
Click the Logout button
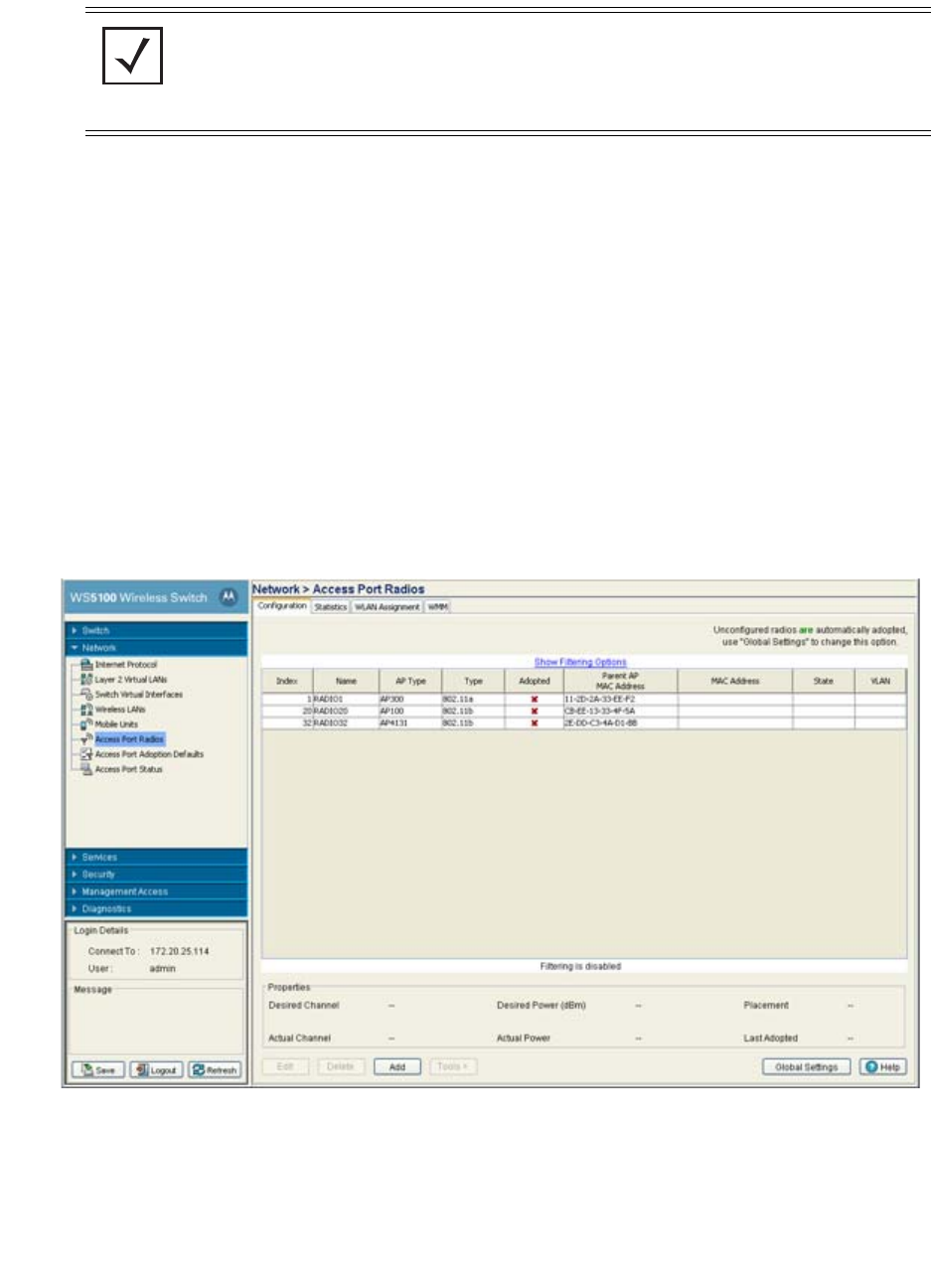[156, 1070]
